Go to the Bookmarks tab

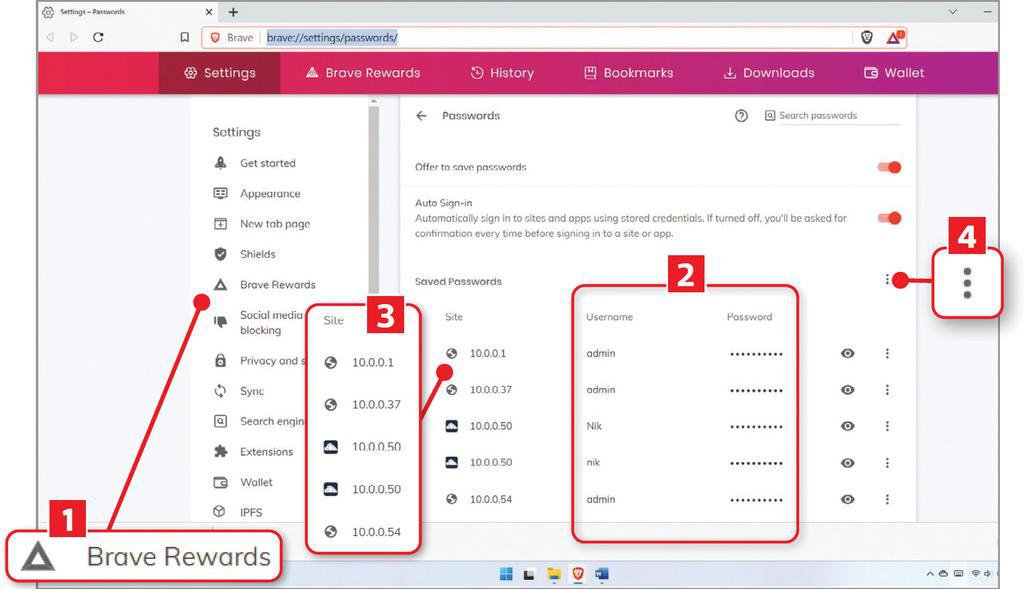click(628, 73)
